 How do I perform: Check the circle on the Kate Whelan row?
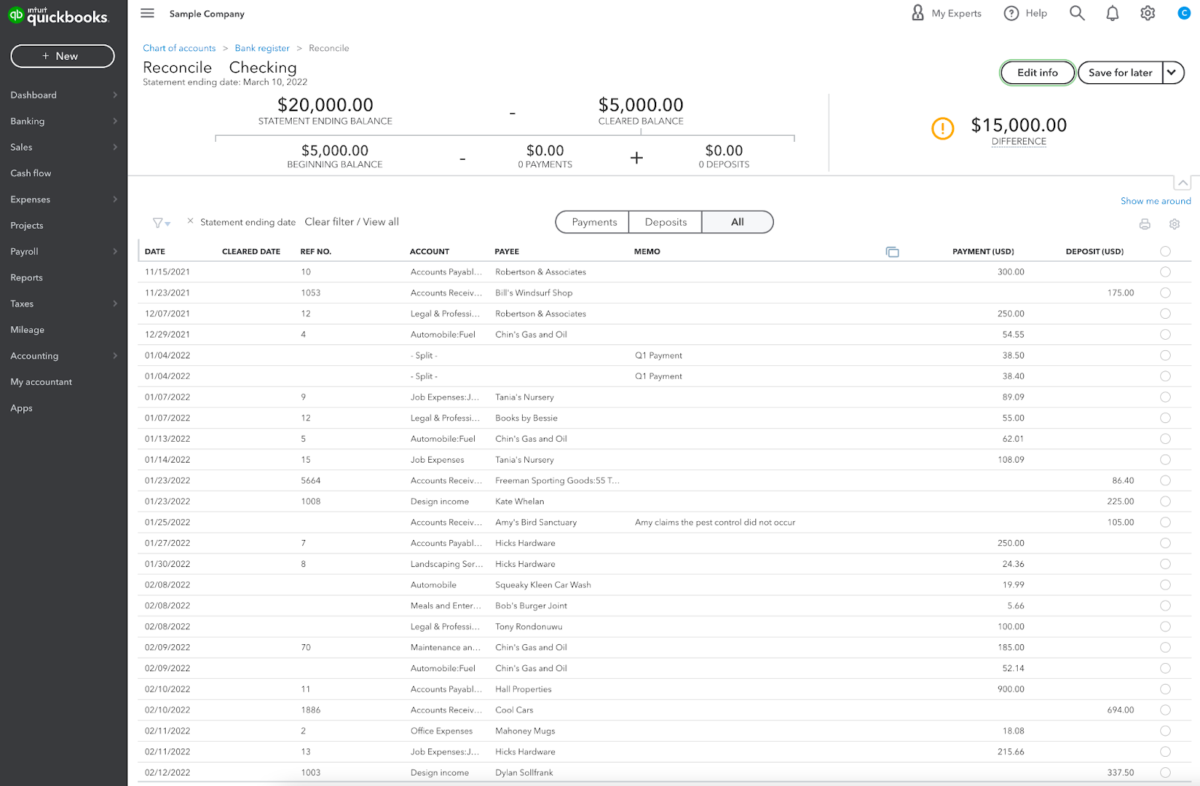(1164, 501)
